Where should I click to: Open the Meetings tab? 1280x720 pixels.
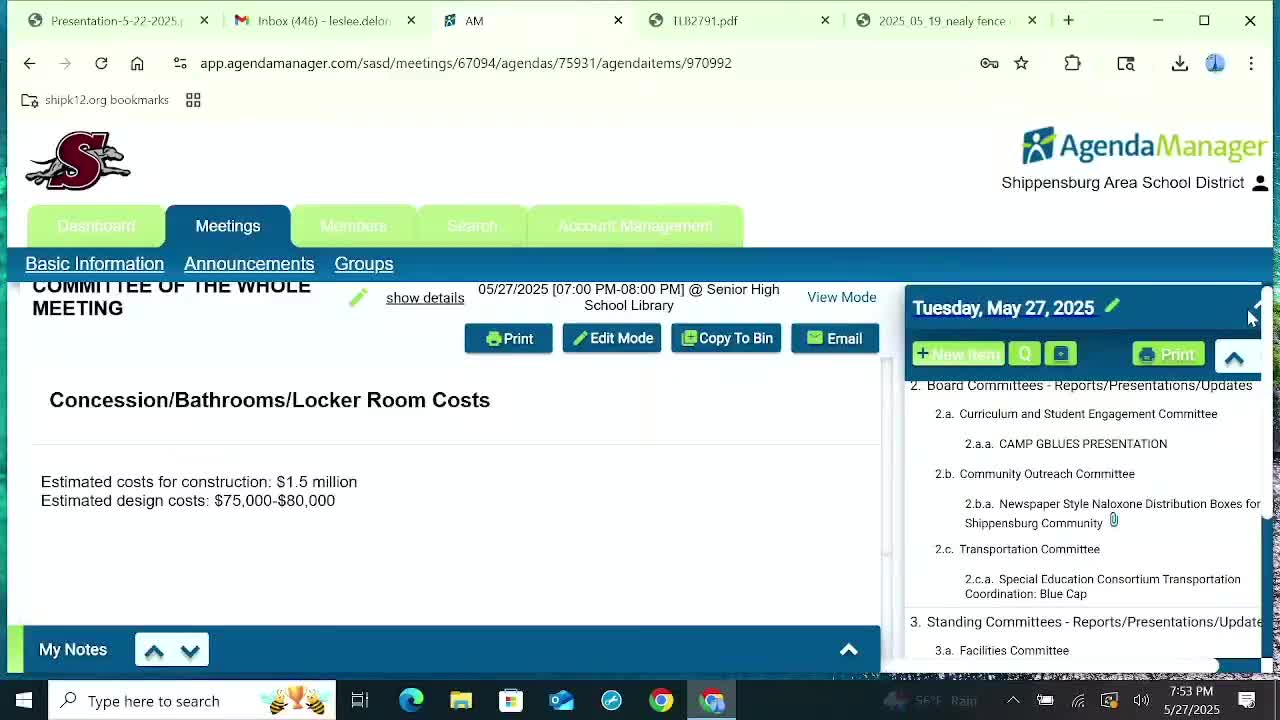point(228,226)
